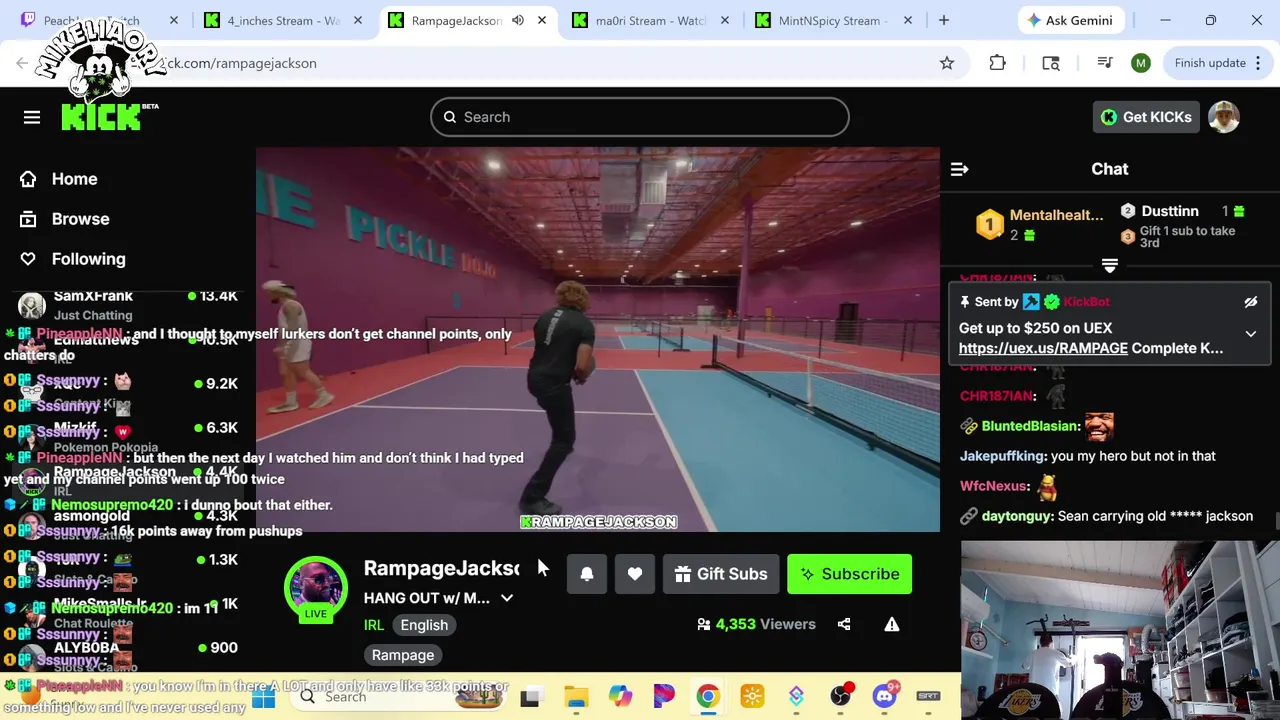Click the IRL category link
The image size is (1280, 720).
point(373,625)
